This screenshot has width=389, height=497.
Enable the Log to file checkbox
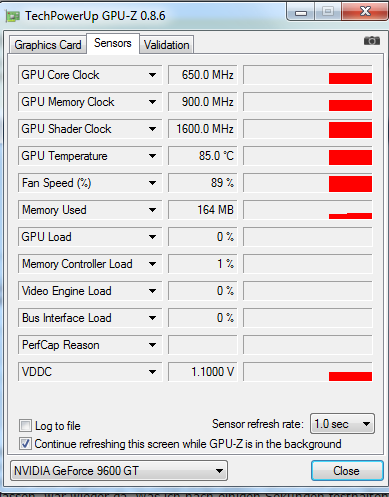click(x=25, y=426)
